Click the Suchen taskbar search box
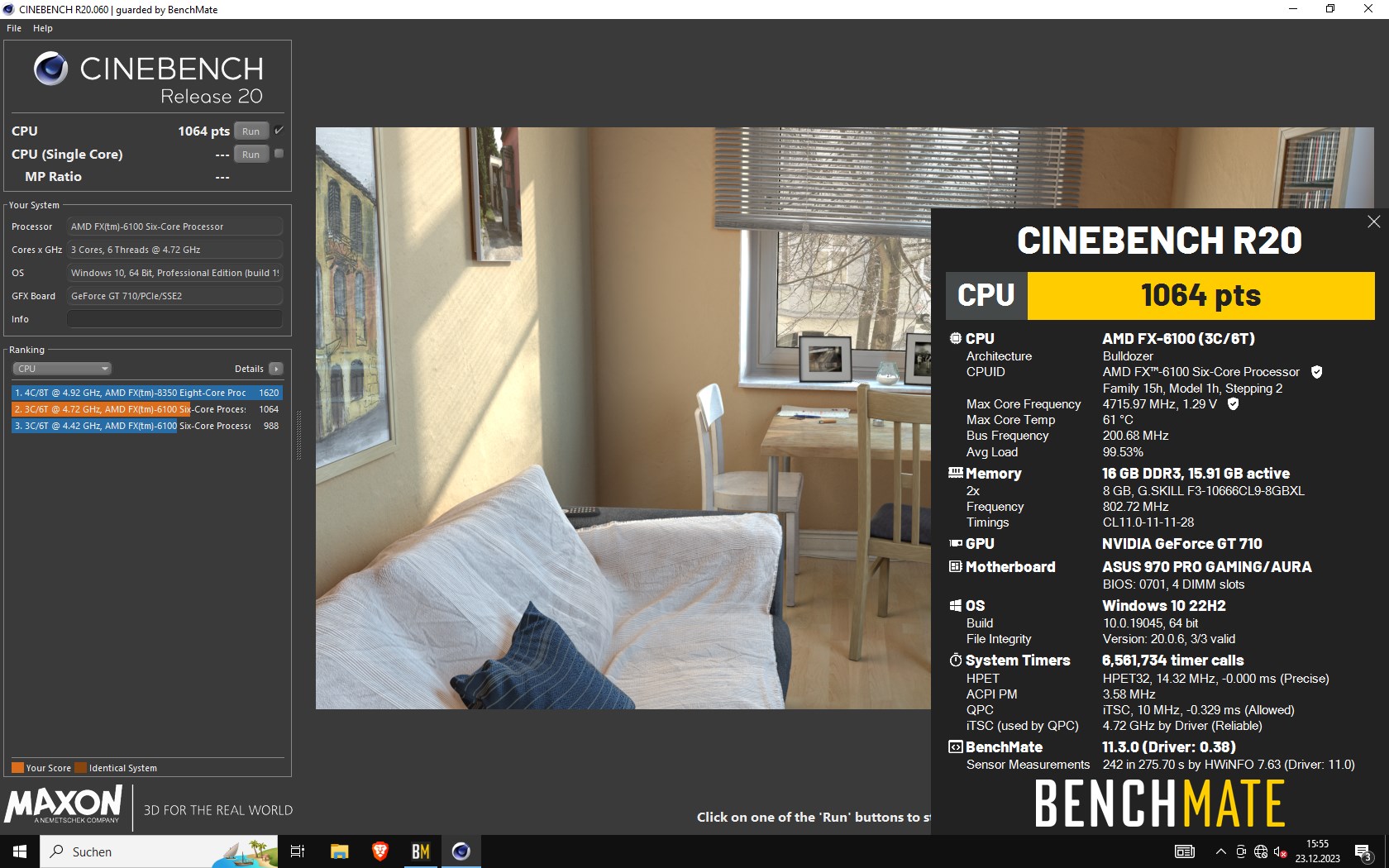 [160, 851]
